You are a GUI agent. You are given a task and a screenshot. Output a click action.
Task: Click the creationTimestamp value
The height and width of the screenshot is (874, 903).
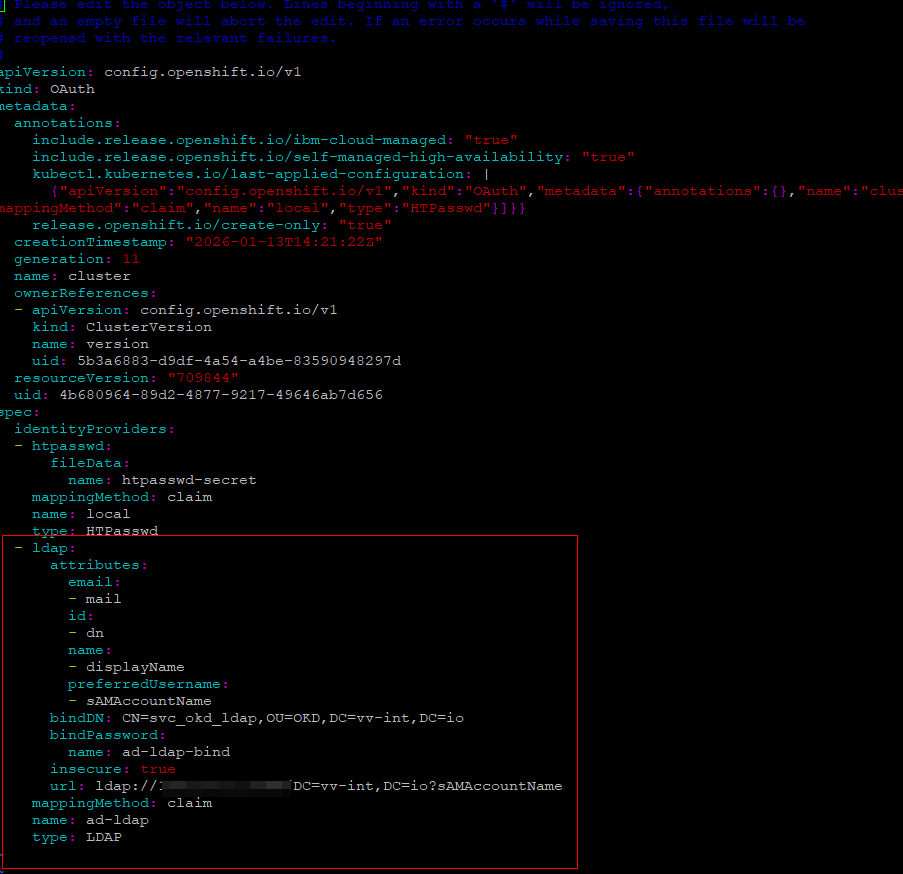283,242
